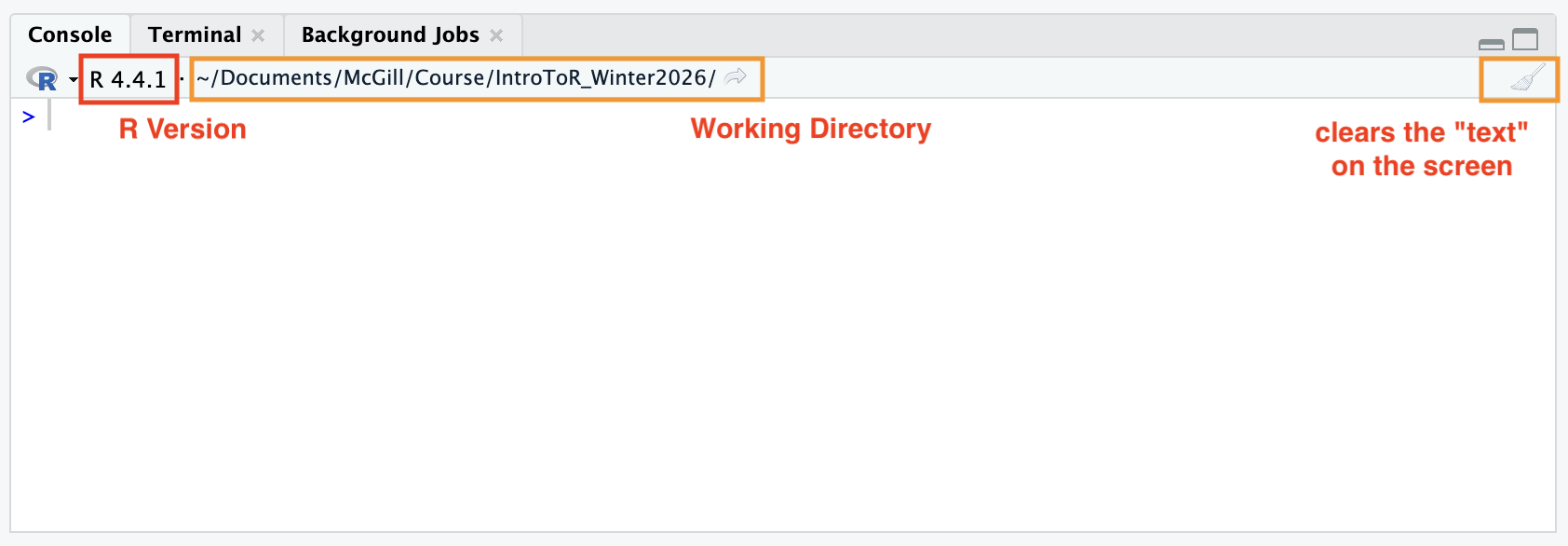Click inside the empty console output area
Screen dimensions: 1568x546
pyautogui.click(x=745, y=354)
